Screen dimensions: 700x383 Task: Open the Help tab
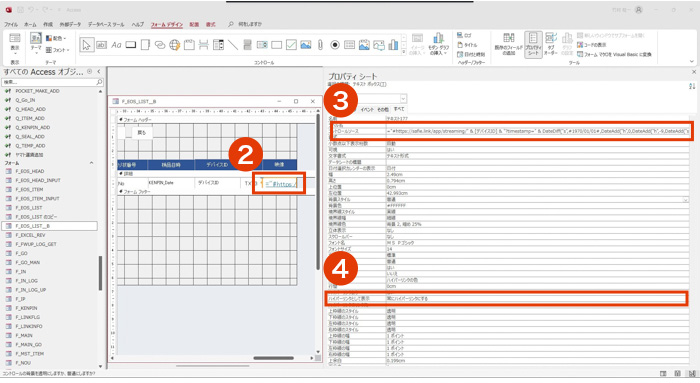point(138,25)
